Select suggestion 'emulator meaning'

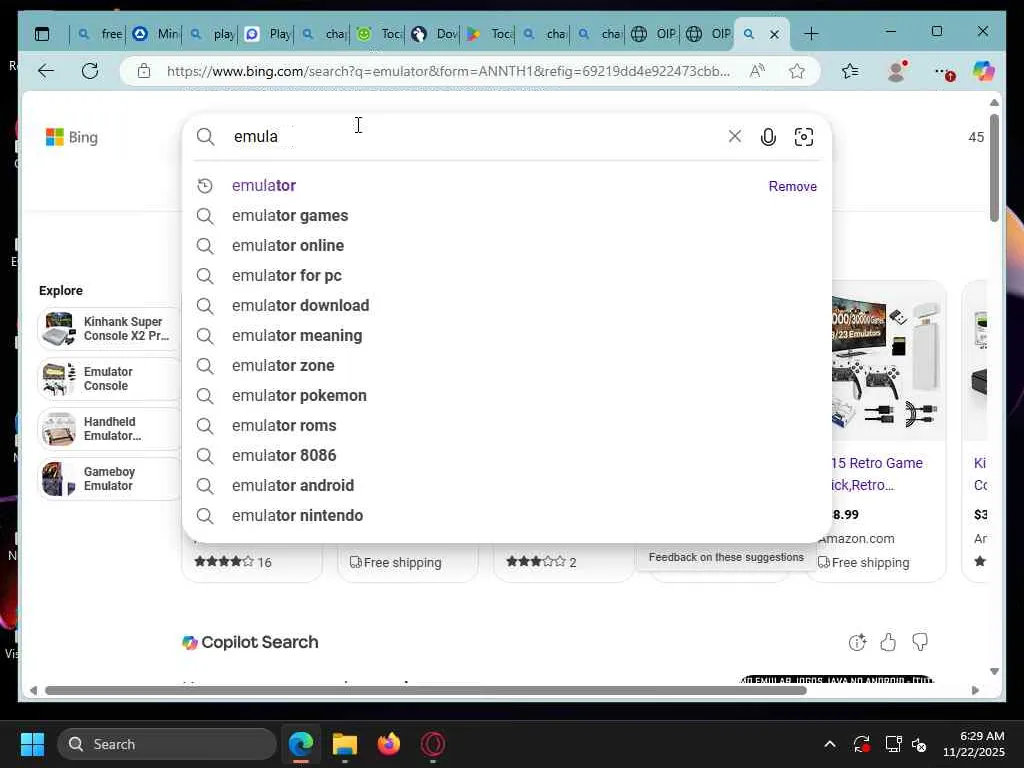coord(506,336)
